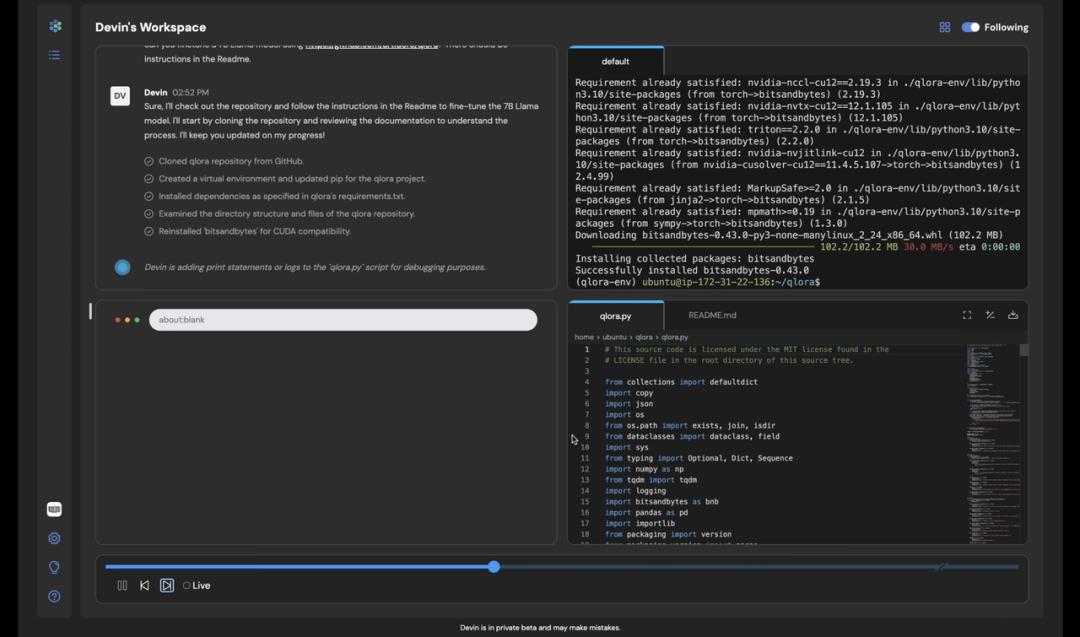Open settings gear in the left sidebar
The height and width of the screenshot is (637, 1080).
[54, 538]
